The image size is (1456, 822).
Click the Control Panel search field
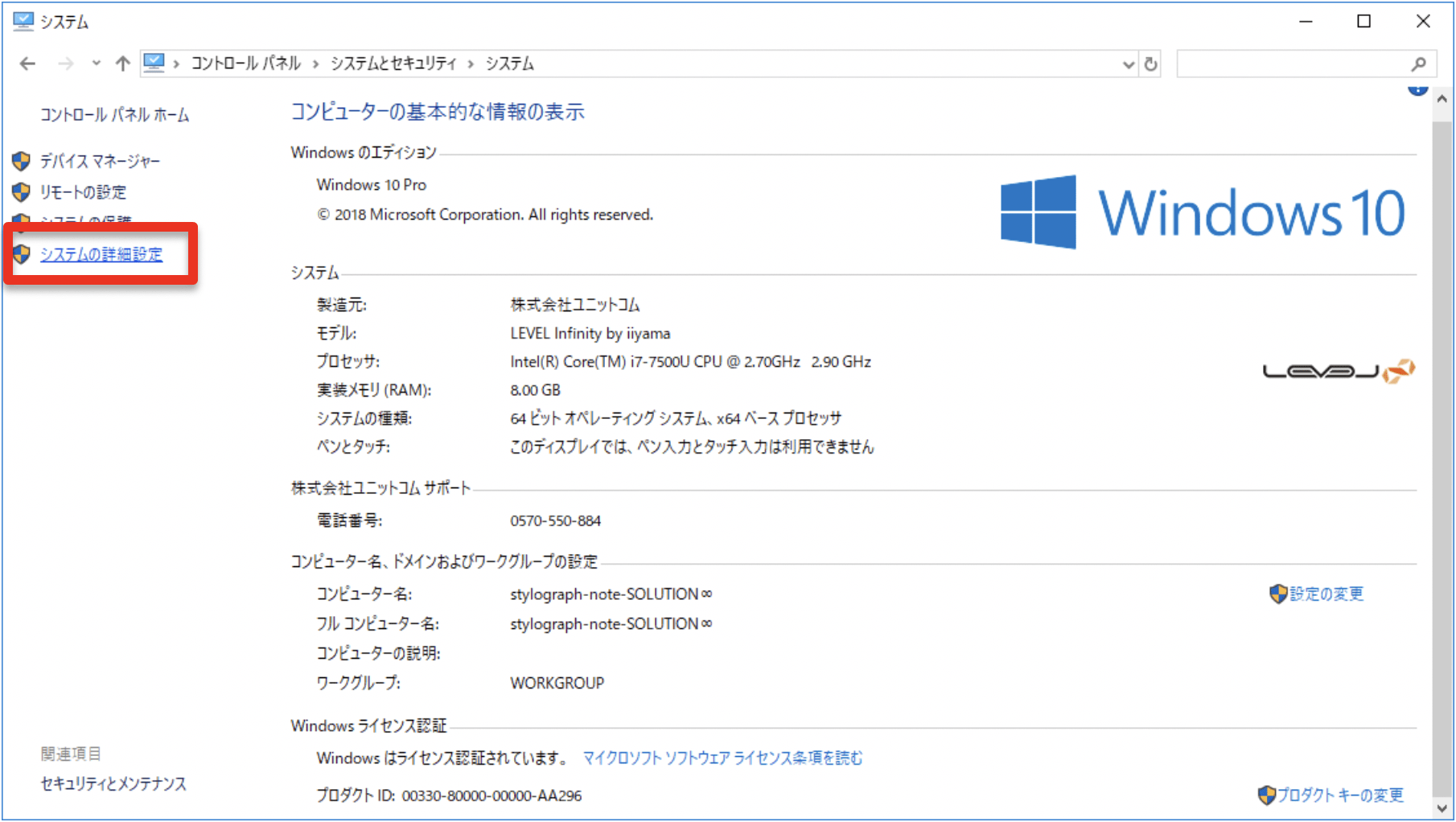(1306, 64)
